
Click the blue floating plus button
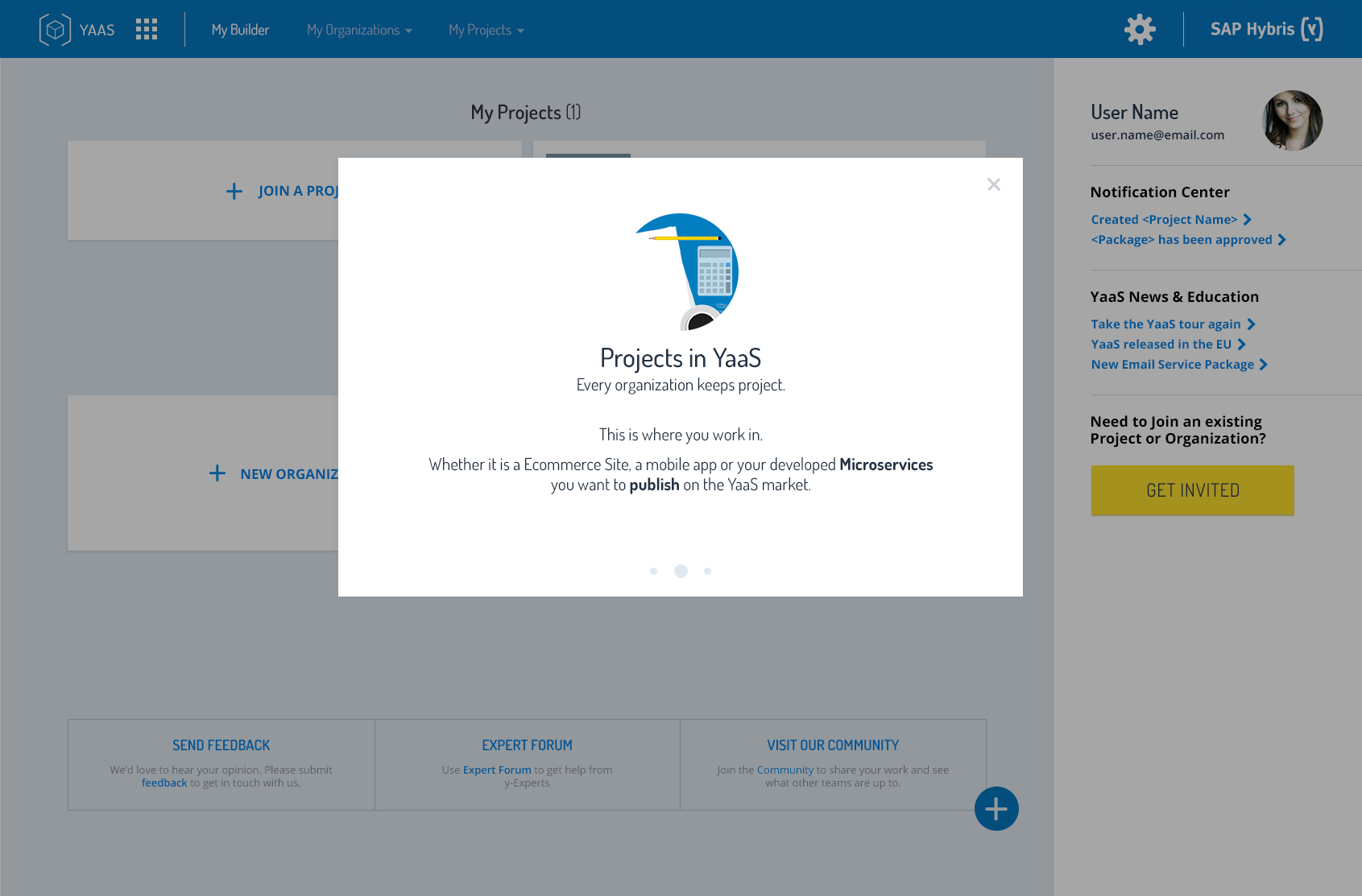(x=996, y=808)
